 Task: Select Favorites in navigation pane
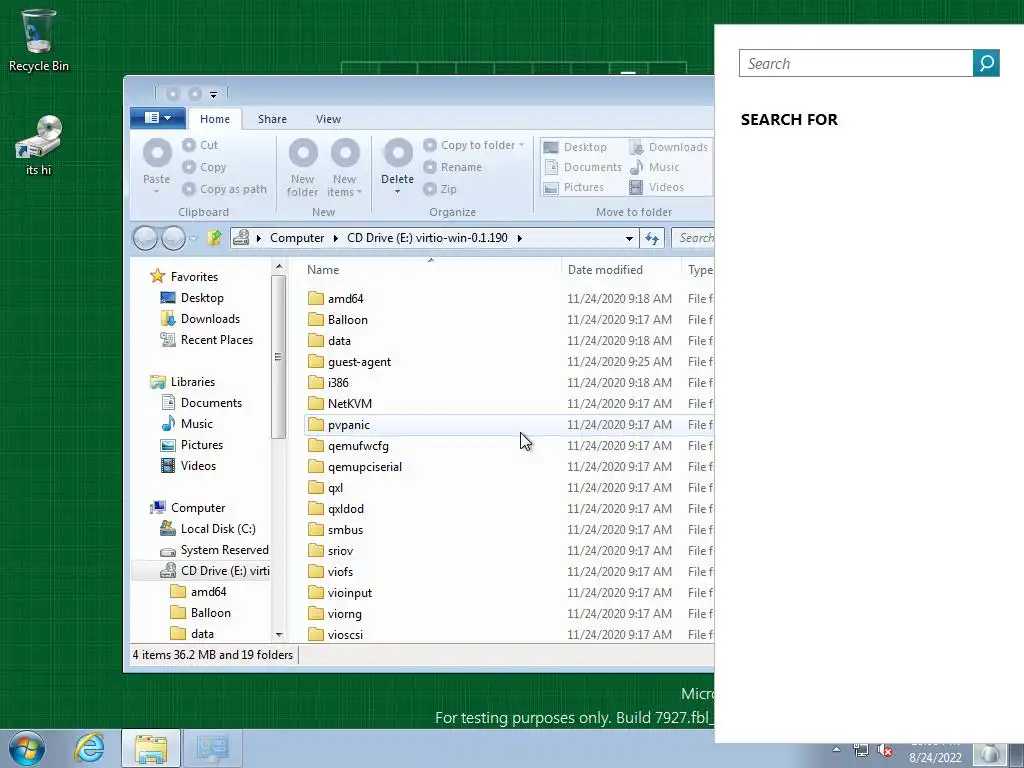point(185,277)
